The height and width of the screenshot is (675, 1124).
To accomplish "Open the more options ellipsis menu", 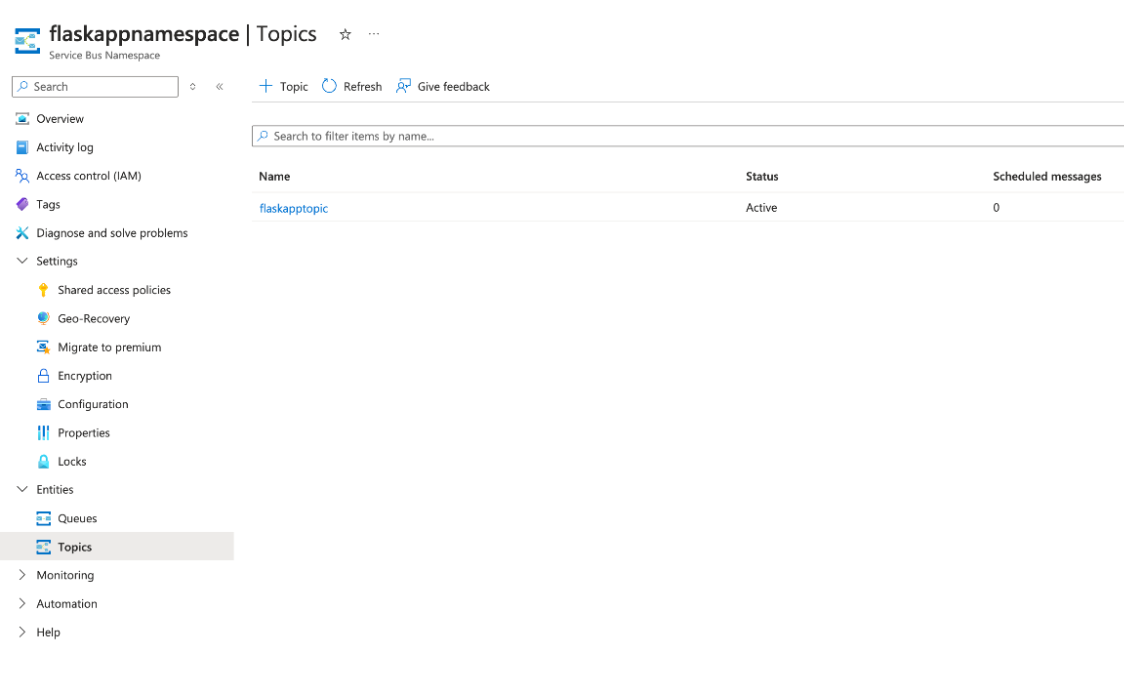I will 373,33.
